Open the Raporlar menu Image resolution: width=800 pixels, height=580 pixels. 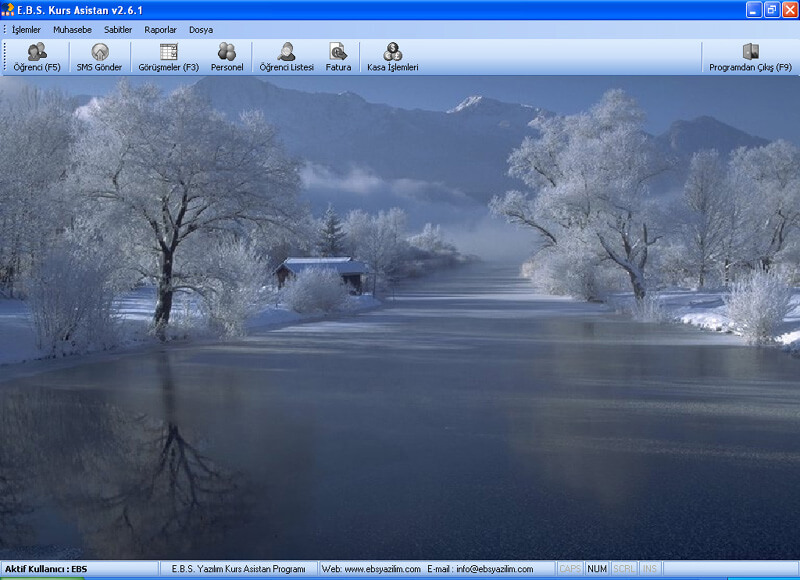click(160, 30)
